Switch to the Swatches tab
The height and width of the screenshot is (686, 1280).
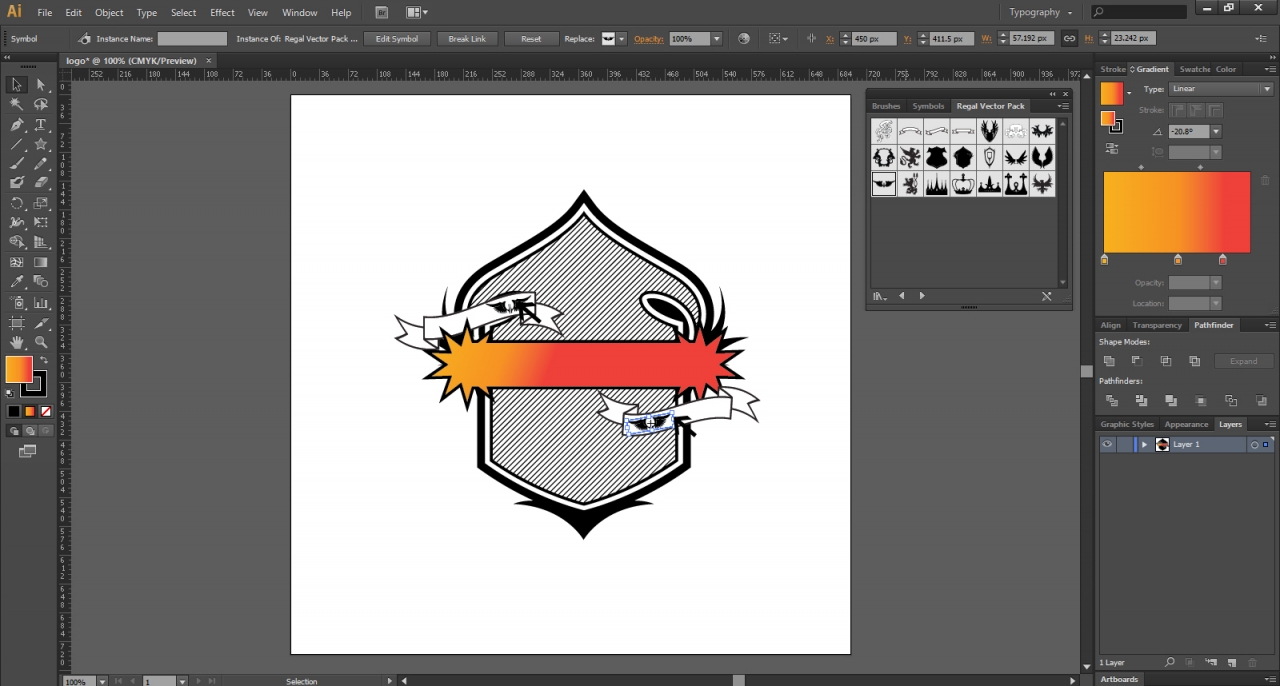click(1194, 69)
